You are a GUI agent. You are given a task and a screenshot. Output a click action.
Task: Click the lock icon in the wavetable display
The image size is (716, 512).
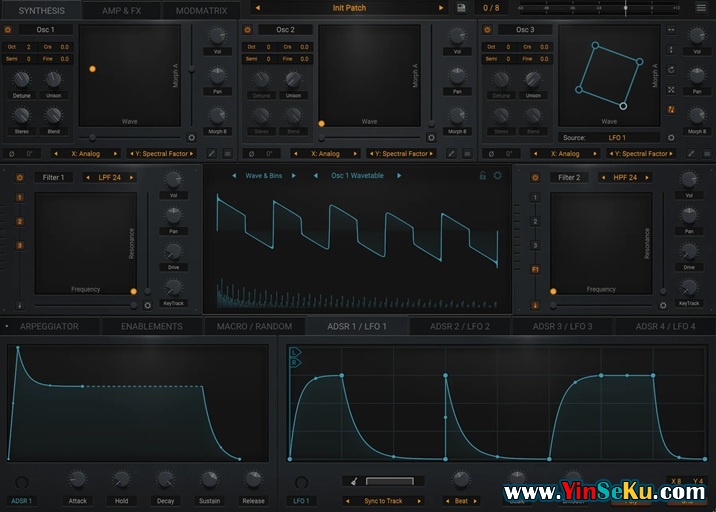pyautogui.click(x=483, y=176)
